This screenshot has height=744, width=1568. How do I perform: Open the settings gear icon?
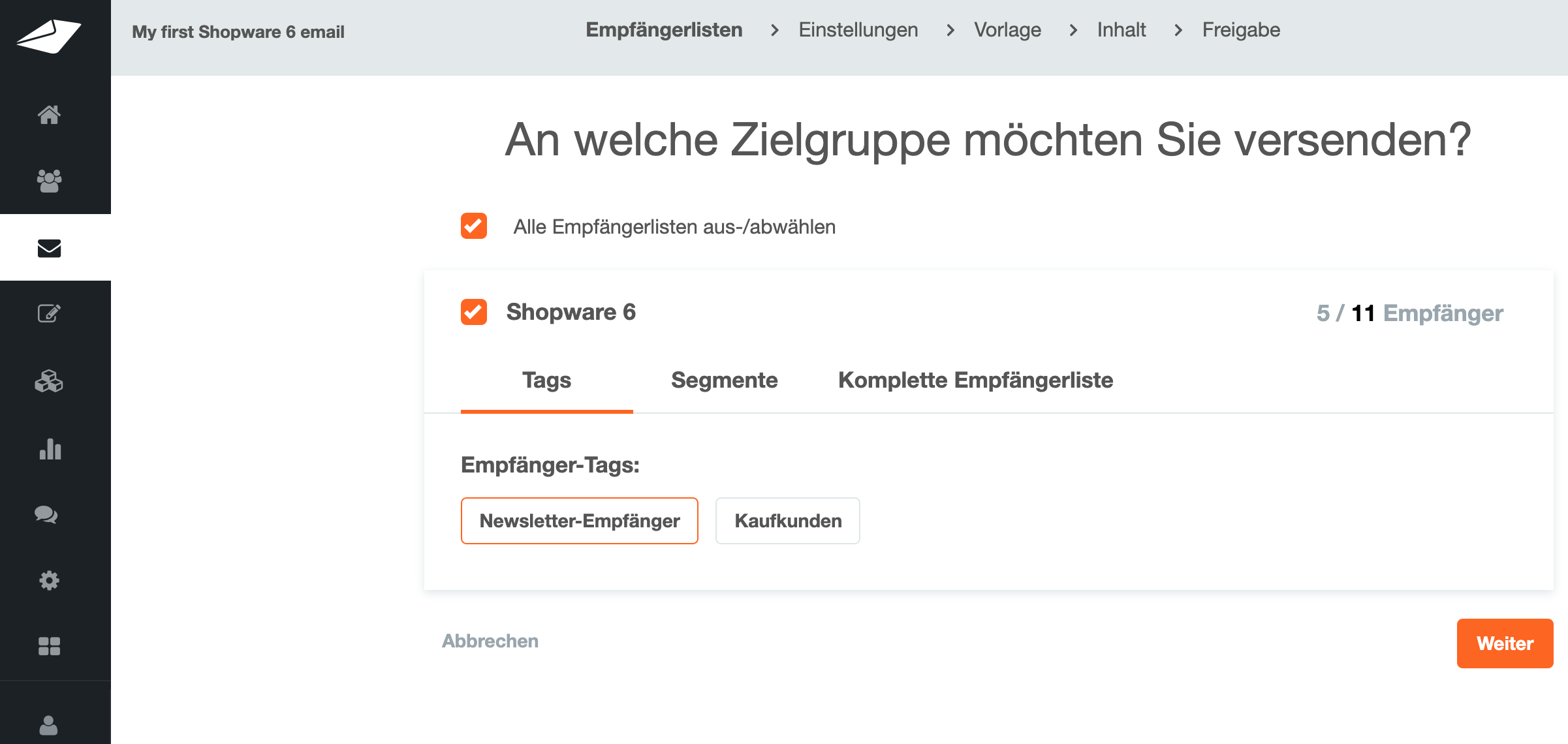click(x=49, y=580)
